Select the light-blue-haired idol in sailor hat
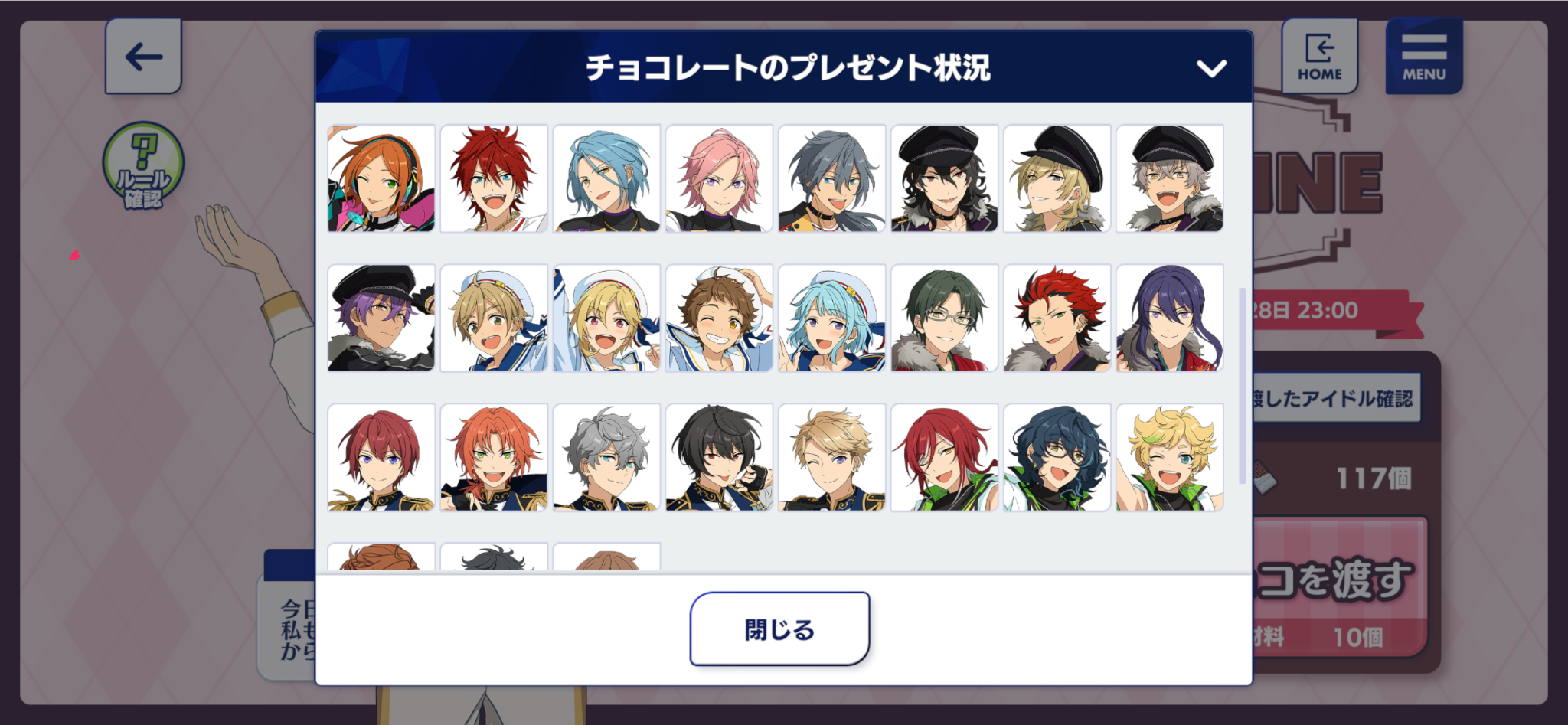 [831, 318]
